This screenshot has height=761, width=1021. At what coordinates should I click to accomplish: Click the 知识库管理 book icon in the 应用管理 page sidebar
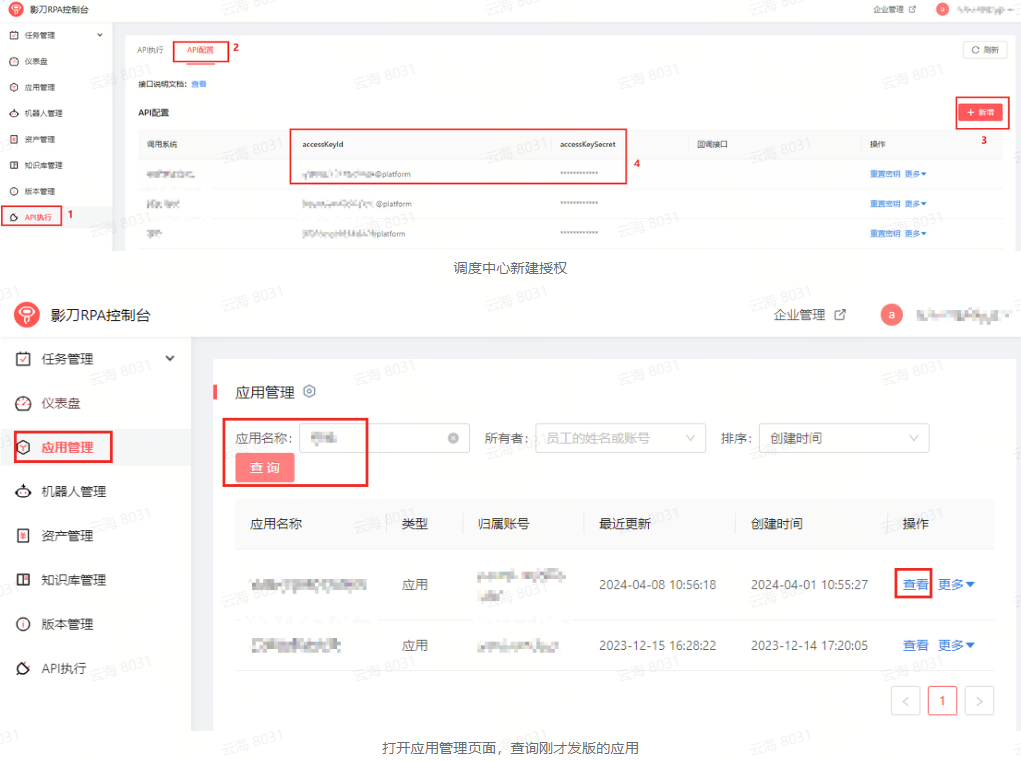23,580
